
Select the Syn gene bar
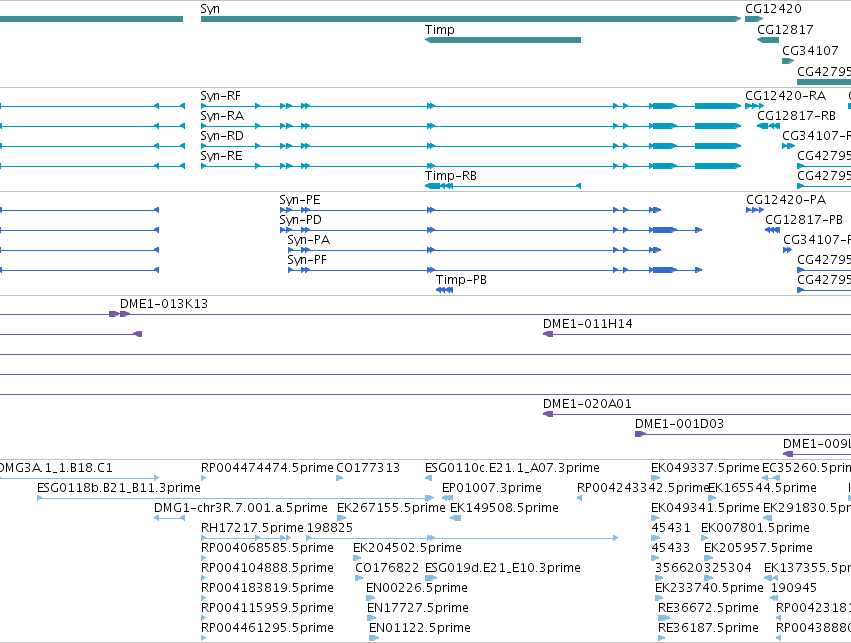pyautogui.click(x=471, y=19)
